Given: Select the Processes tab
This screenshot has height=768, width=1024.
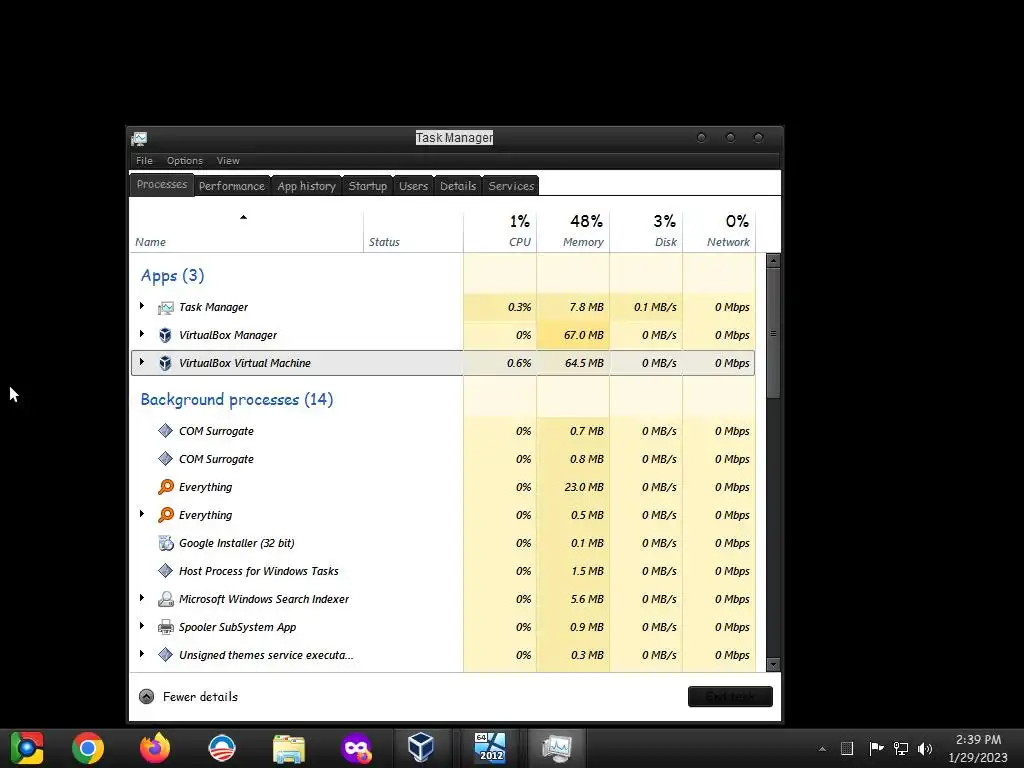Looking at the screenshot, I should point(162,185).
